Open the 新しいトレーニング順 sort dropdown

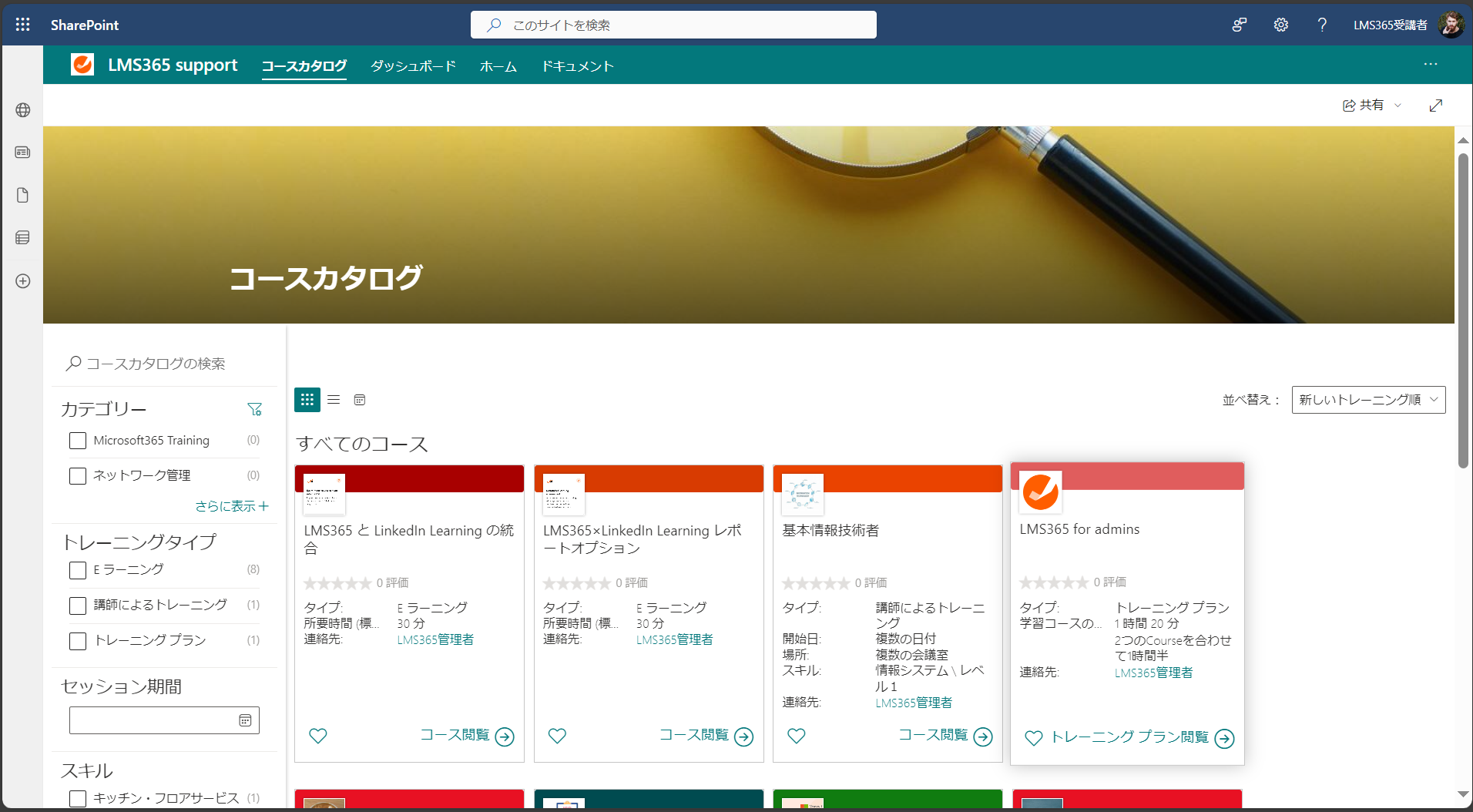coord(1368,400)
